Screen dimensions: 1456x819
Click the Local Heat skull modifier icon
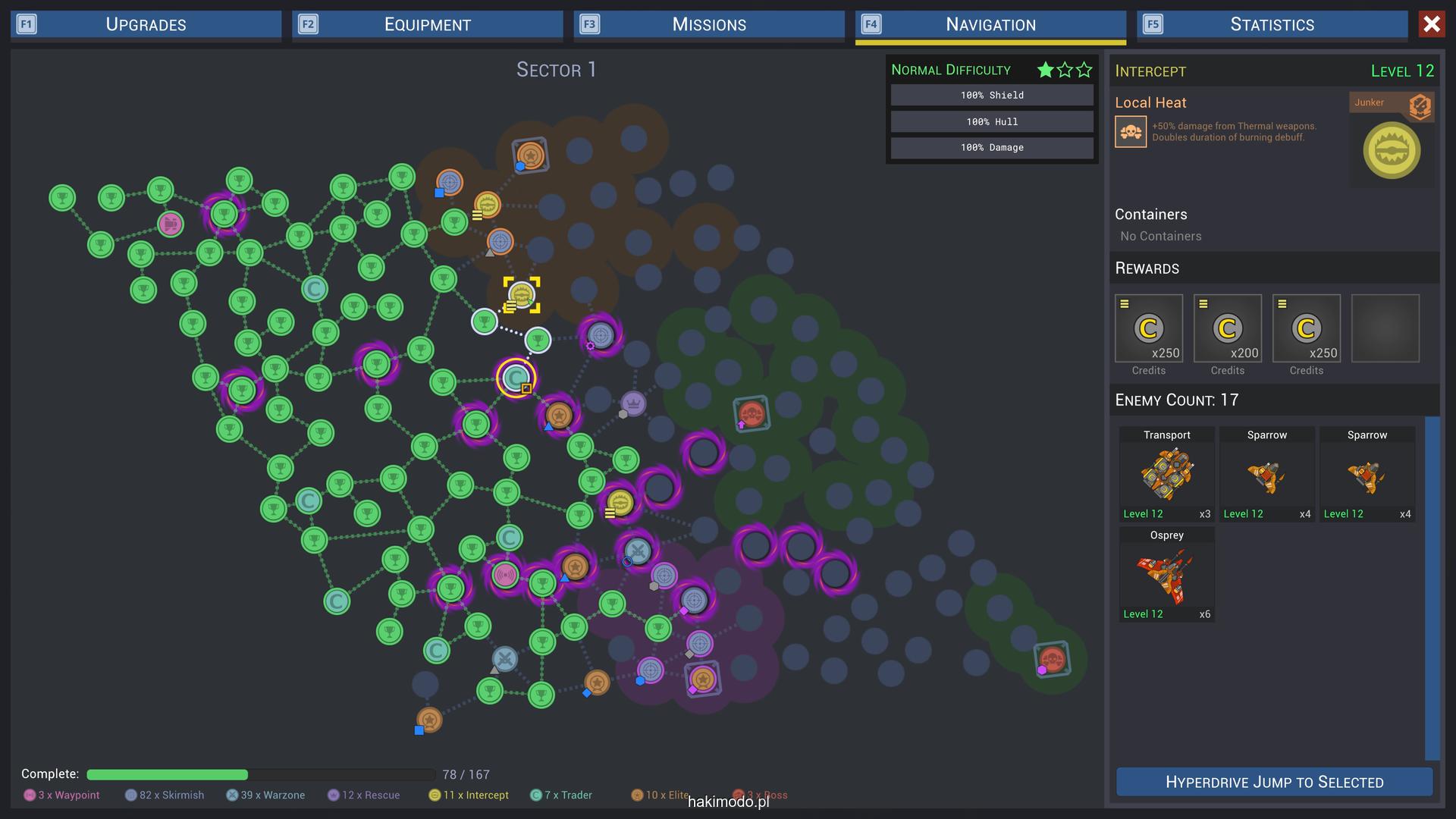click(x=1130, y=132)
